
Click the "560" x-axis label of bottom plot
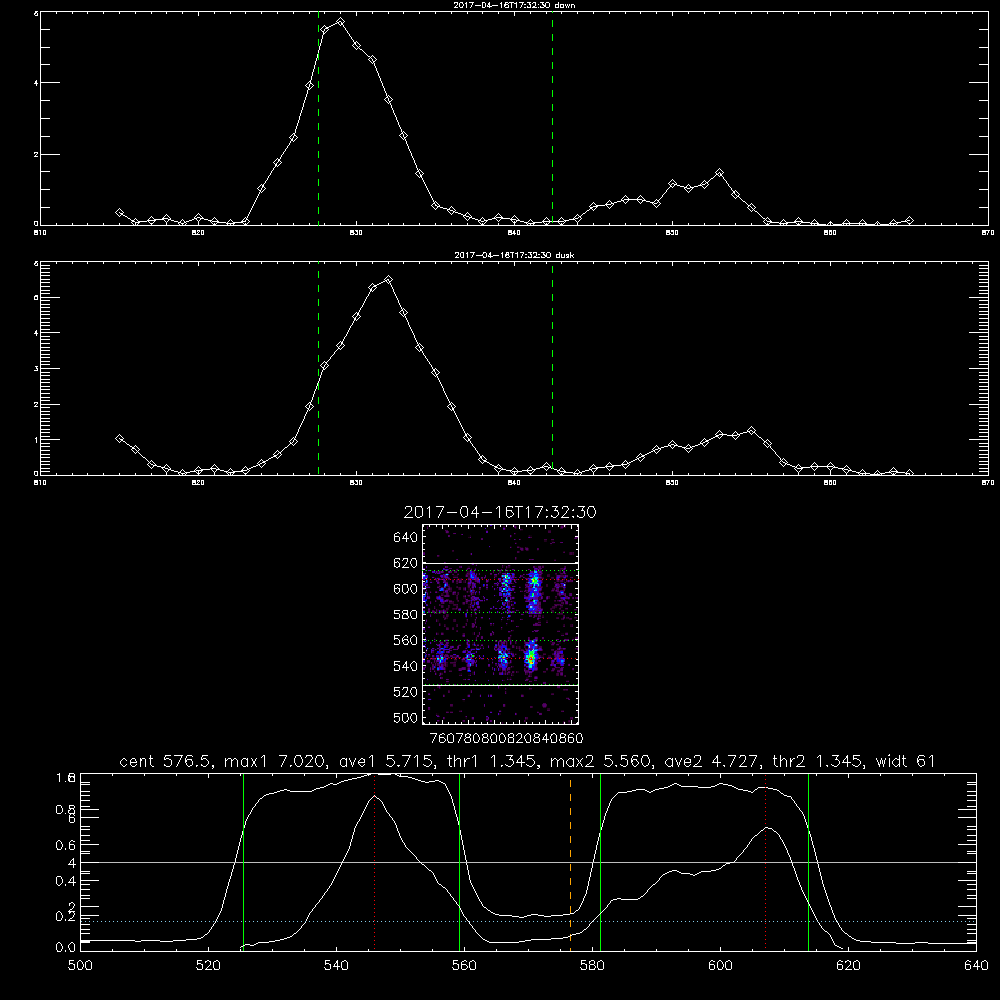pyautogui.click(x=464, y=966)
